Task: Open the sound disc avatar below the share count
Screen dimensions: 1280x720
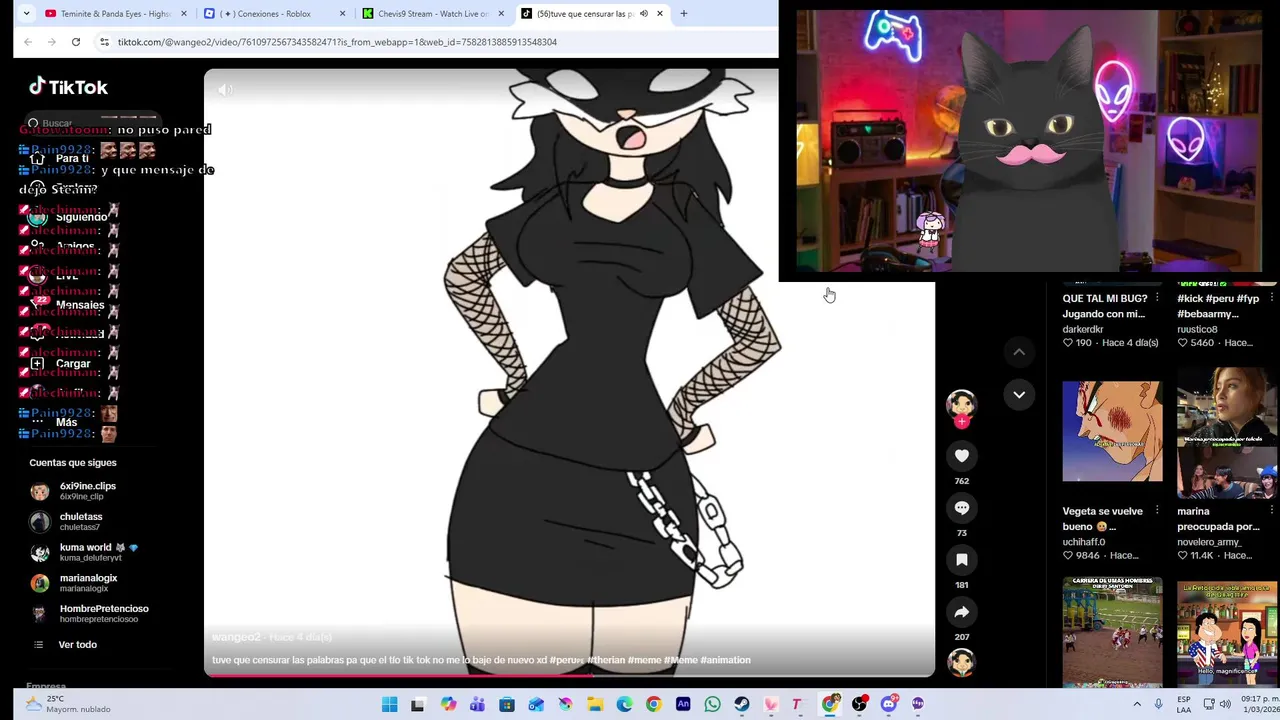Action: [x=961, y=662]
